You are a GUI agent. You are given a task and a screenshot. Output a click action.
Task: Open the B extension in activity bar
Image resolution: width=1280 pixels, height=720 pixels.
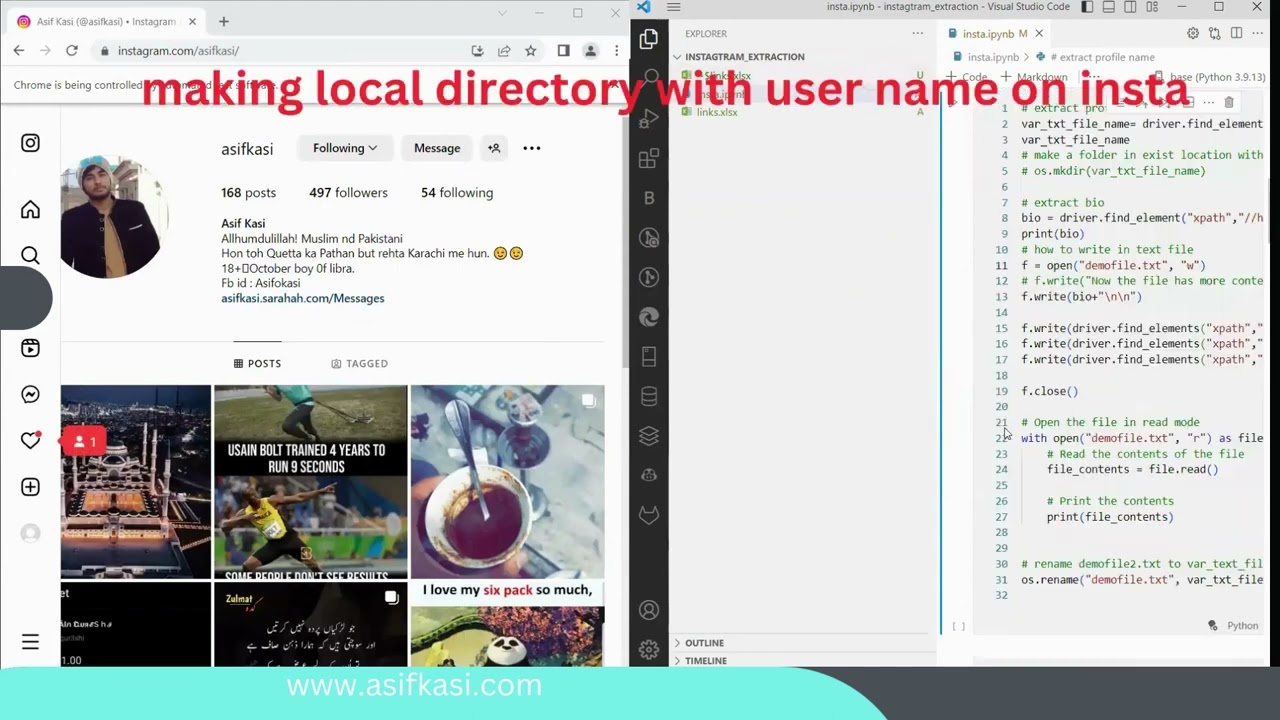pos(649,198)
